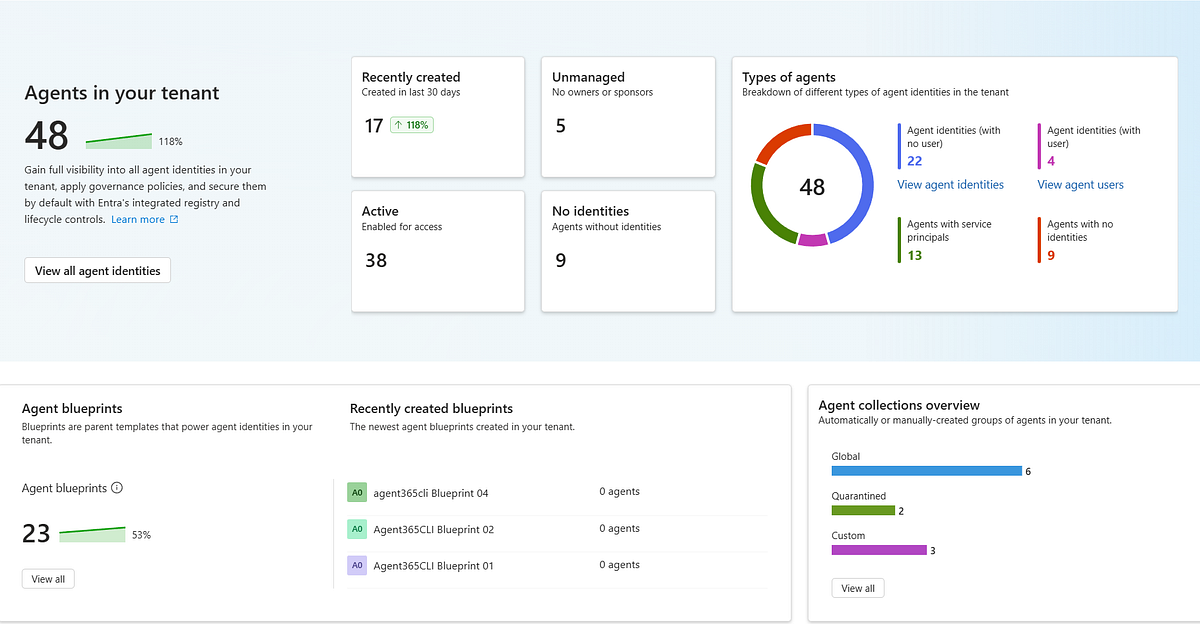Click View all agent identities button
Viewport: 1200px width, 624px height.
(x=98, y=270)
